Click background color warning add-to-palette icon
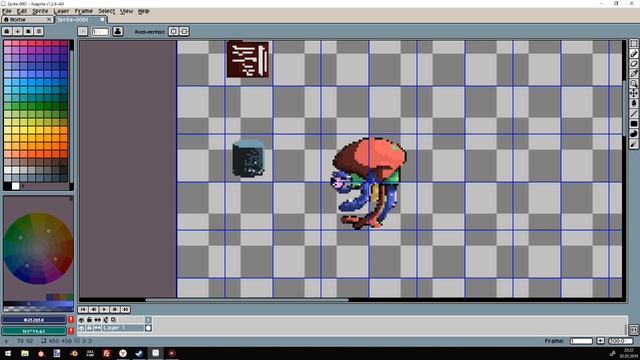 click(x=71, y=331)
